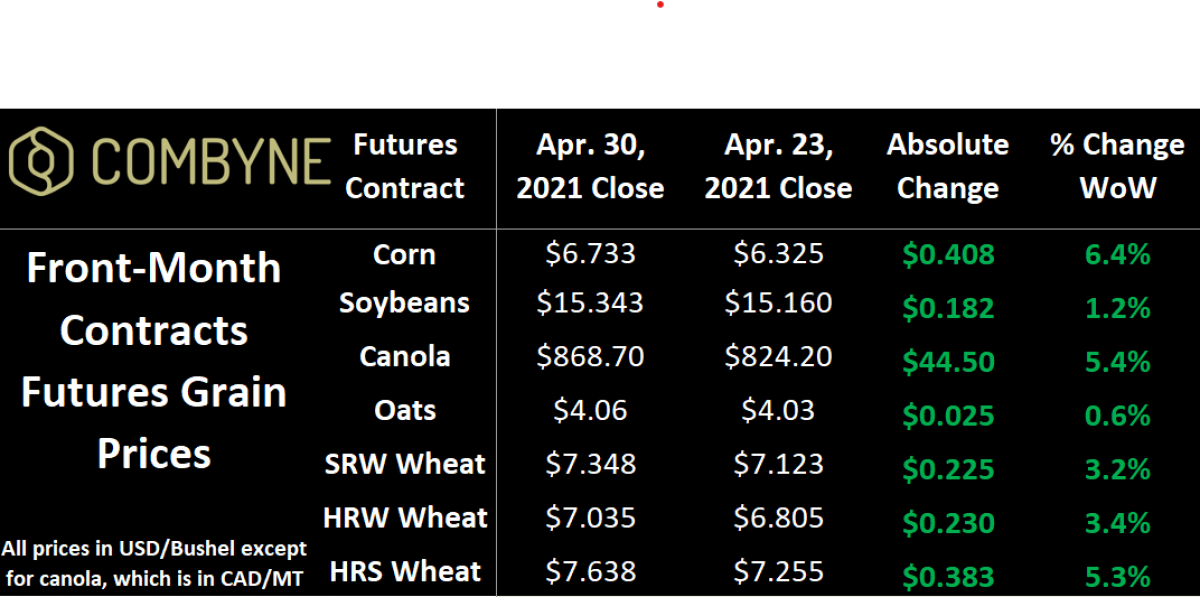Select the Soybeans row label

click(x=404, y=303)
